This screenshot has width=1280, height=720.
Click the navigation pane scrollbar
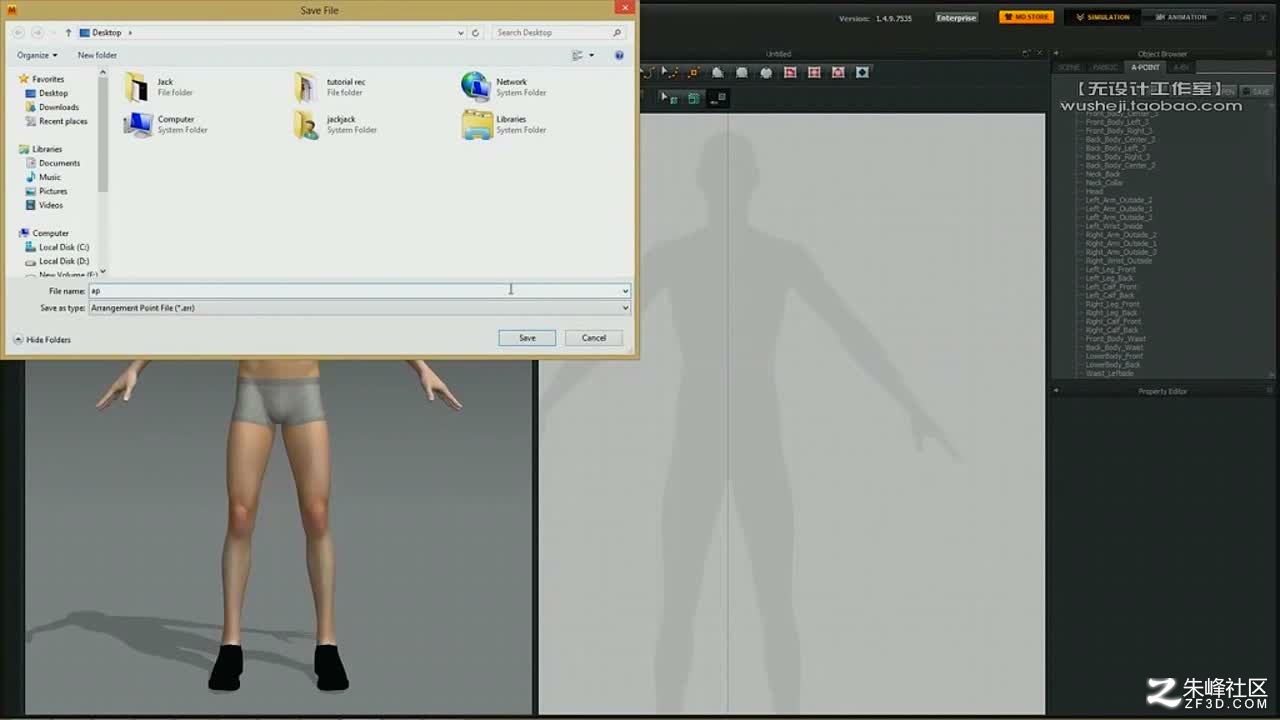(x=103, y=135)
